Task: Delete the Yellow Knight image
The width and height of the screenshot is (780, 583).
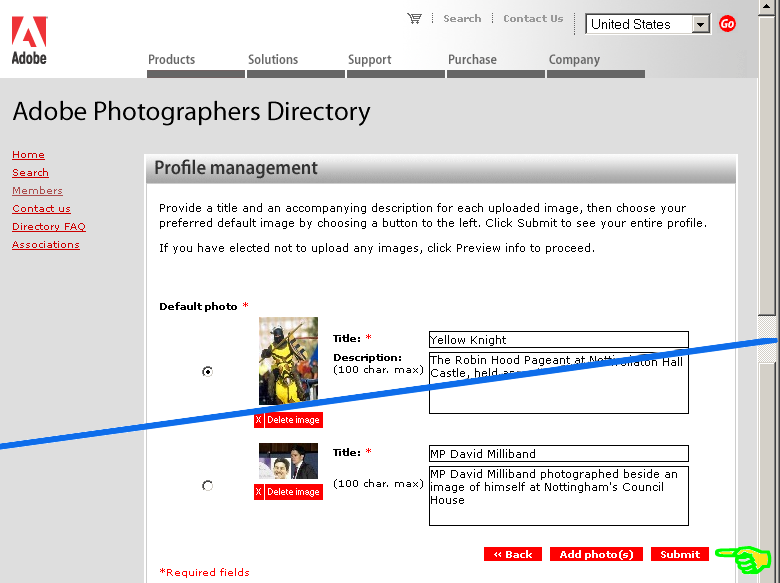Action: click(293, 420)
